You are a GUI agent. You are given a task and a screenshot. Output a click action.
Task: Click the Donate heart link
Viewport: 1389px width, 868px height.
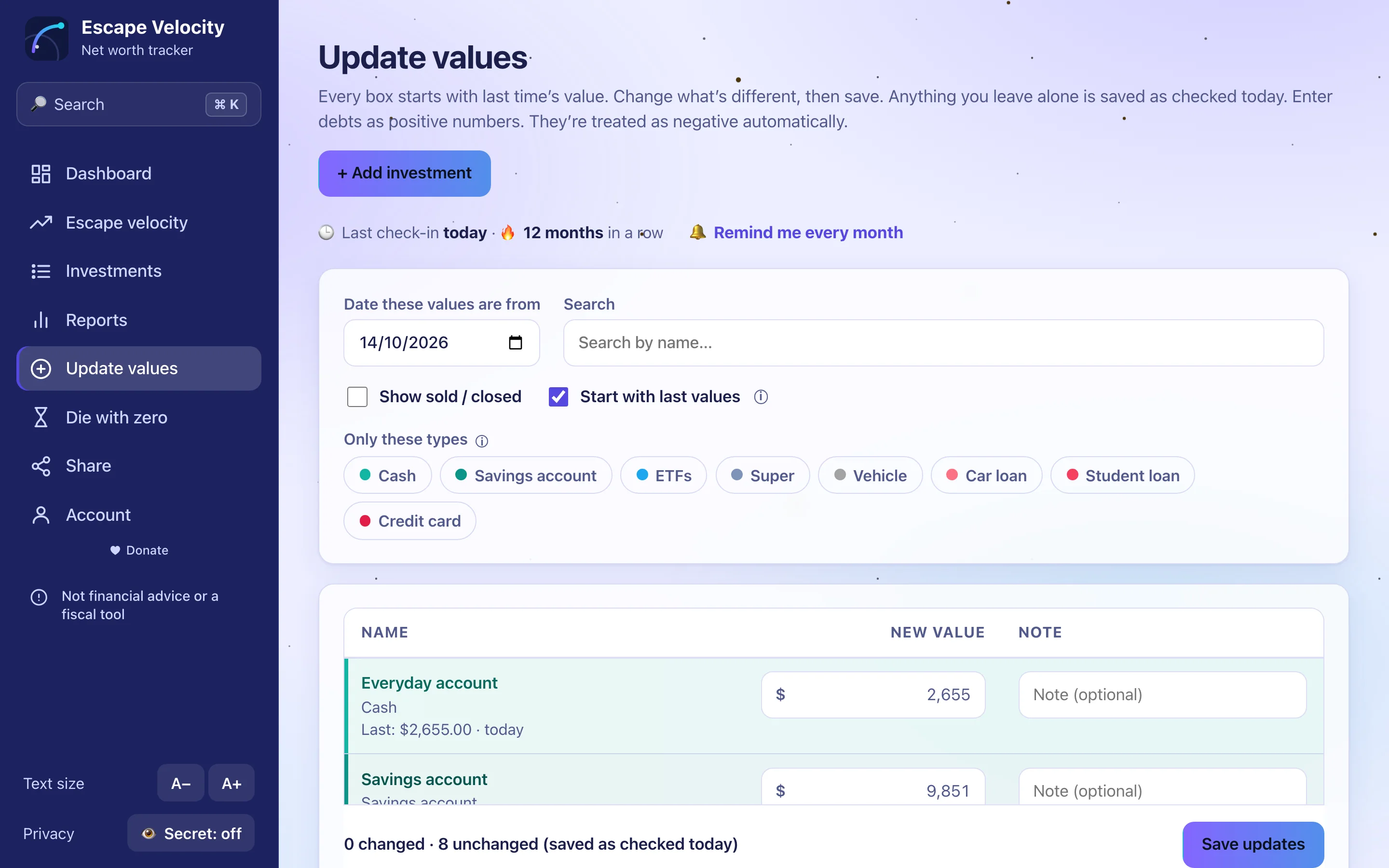point(139,550)
